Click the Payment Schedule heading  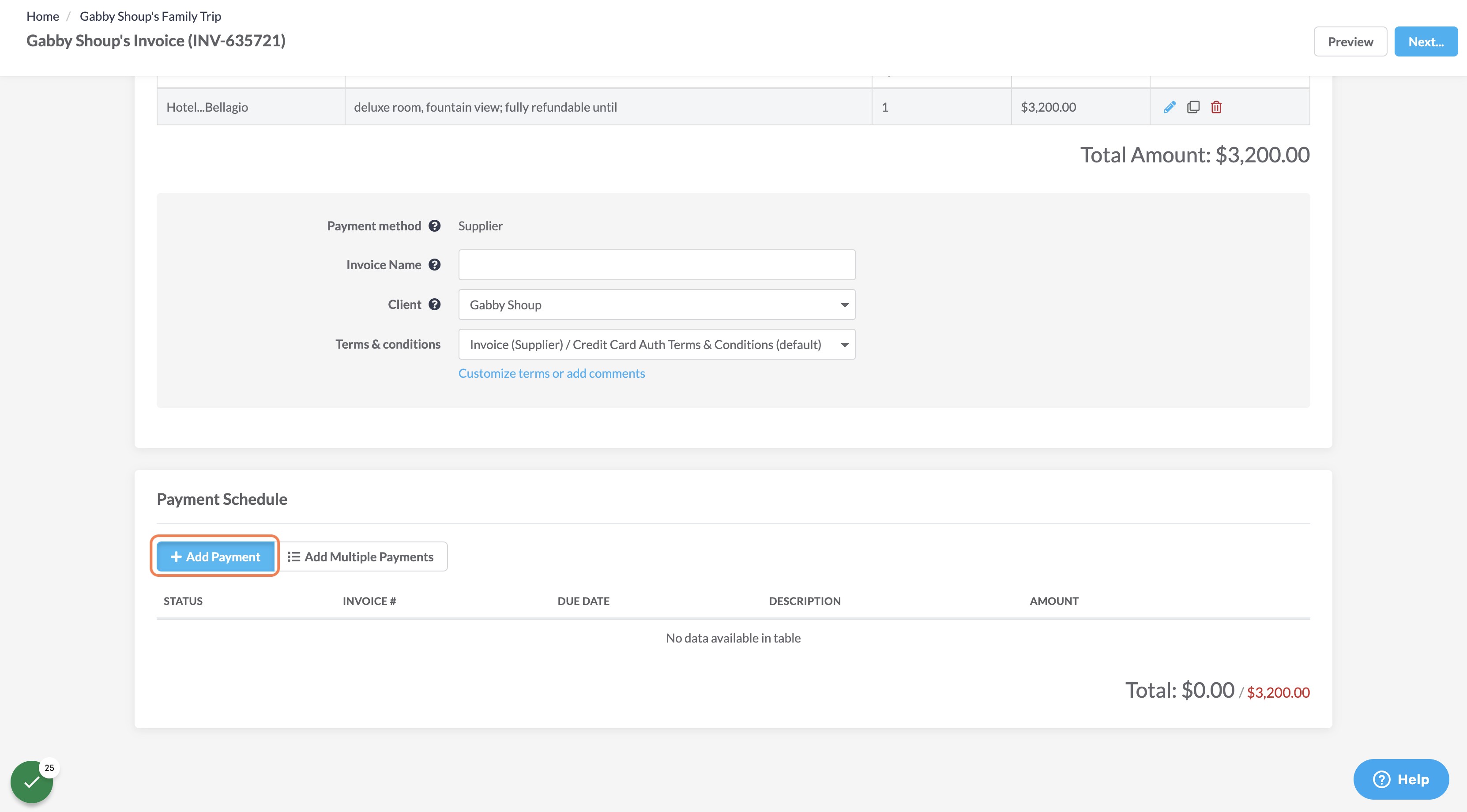(x=222, y=499)
